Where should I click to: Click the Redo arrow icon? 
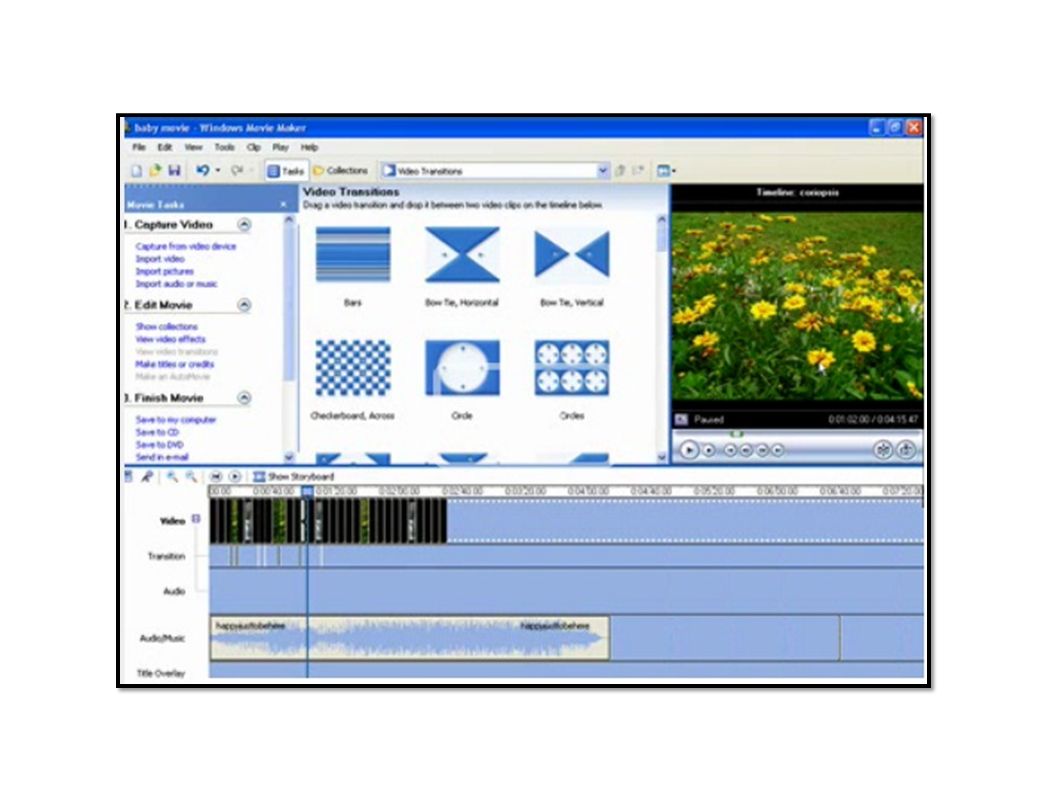pyautogui.click(x=237, y=171)
